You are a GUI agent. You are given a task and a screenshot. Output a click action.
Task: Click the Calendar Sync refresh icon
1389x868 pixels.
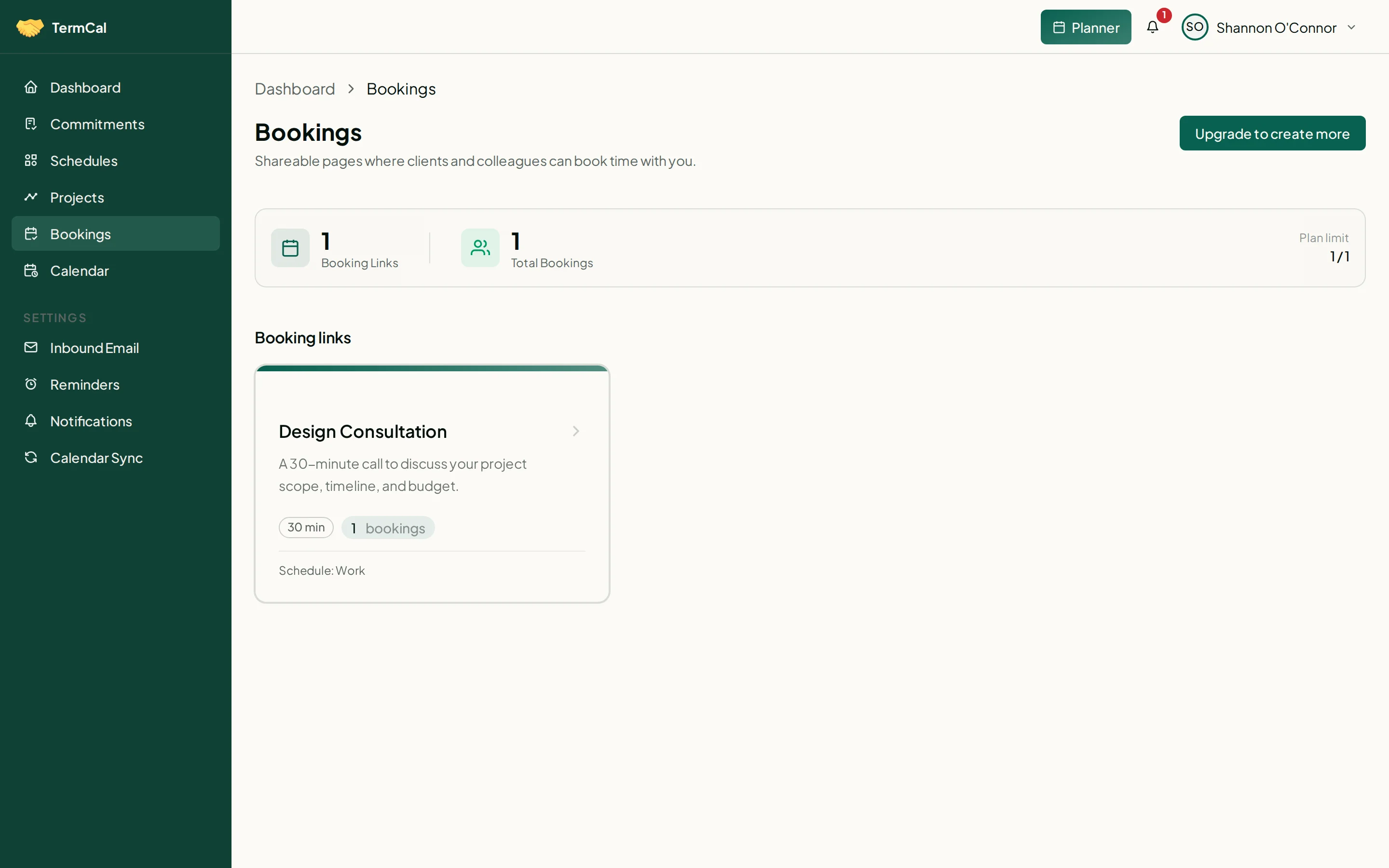(x=31, y=458)
